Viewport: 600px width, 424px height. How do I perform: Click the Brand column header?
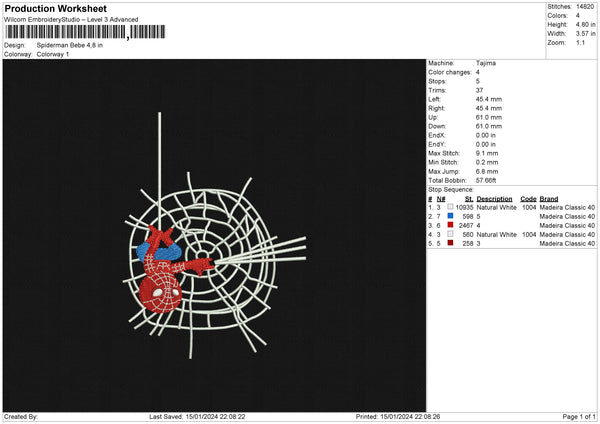point(549,199)
